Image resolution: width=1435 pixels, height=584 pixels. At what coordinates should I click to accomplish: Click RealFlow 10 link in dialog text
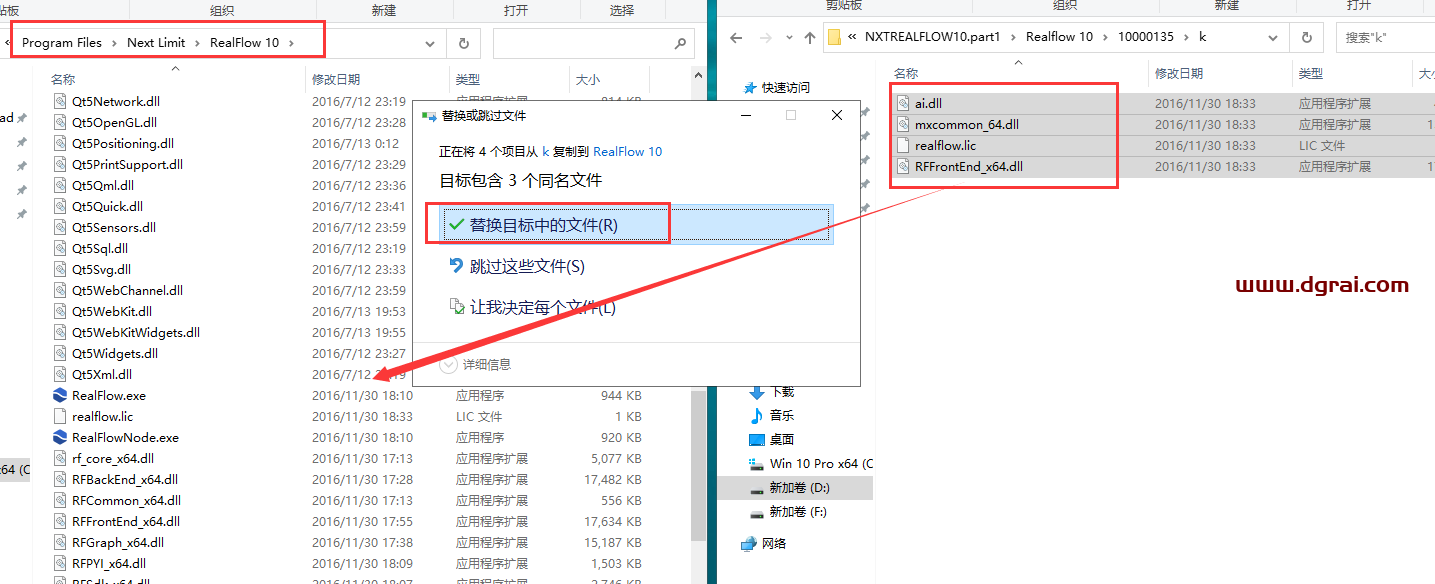[x=627, y=152]
